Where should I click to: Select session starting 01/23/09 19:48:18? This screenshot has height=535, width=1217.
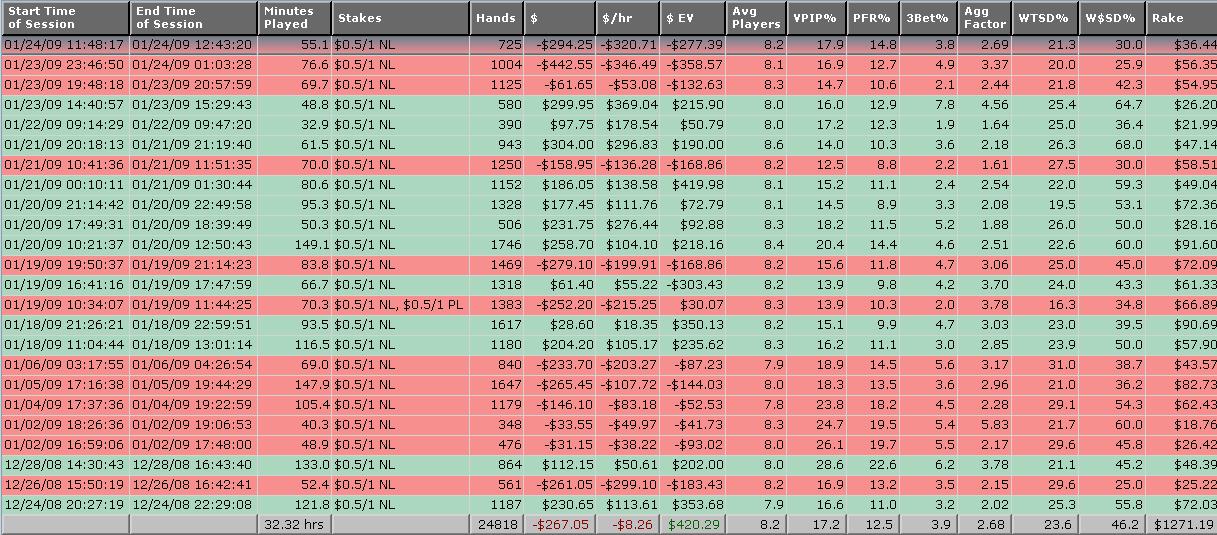[608, 85]
